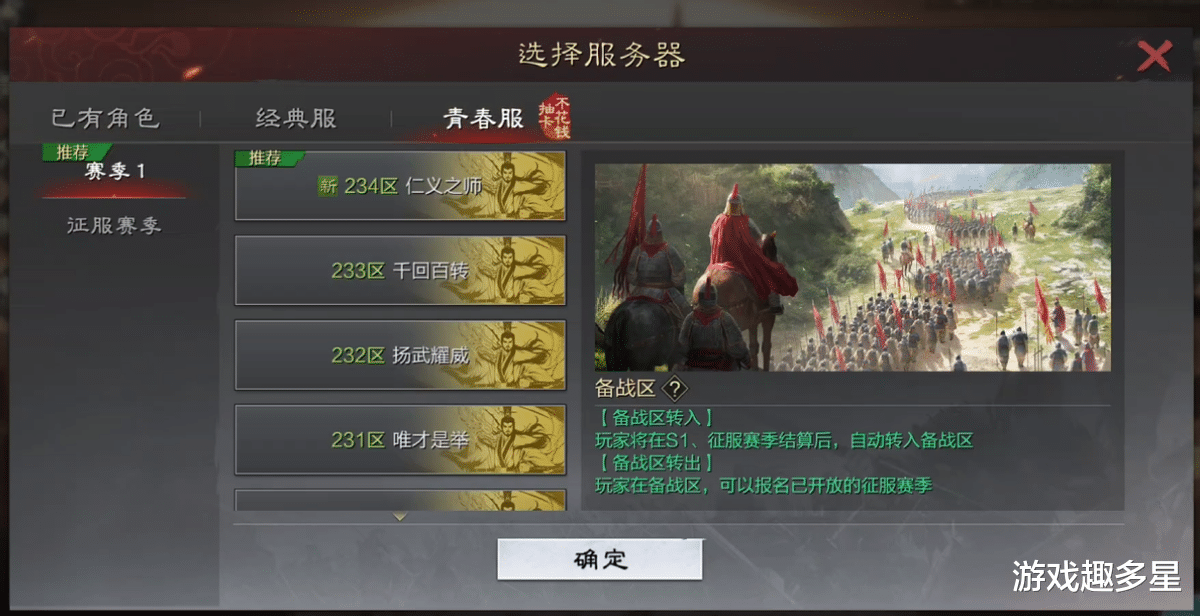Click the golden general portrait on 233区
Screen dimensions: 1200x616
[x=515, y=270]
